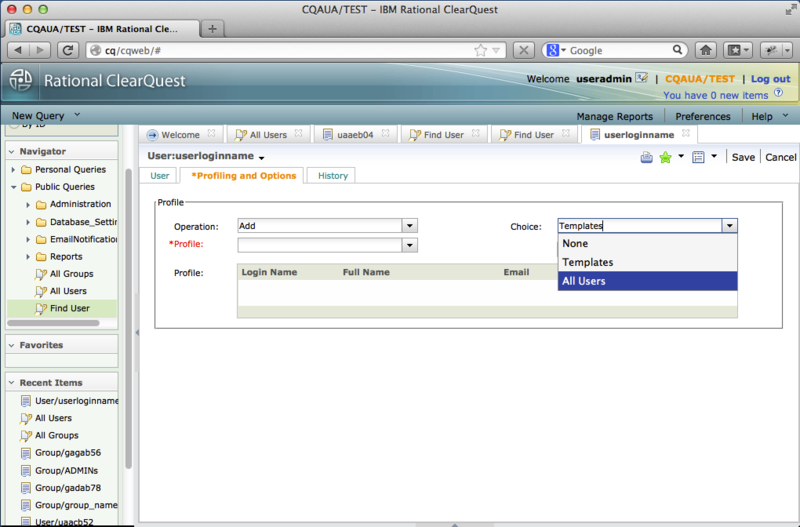
Task: Expand the Administration folder
Action: [x=28, y=205]
